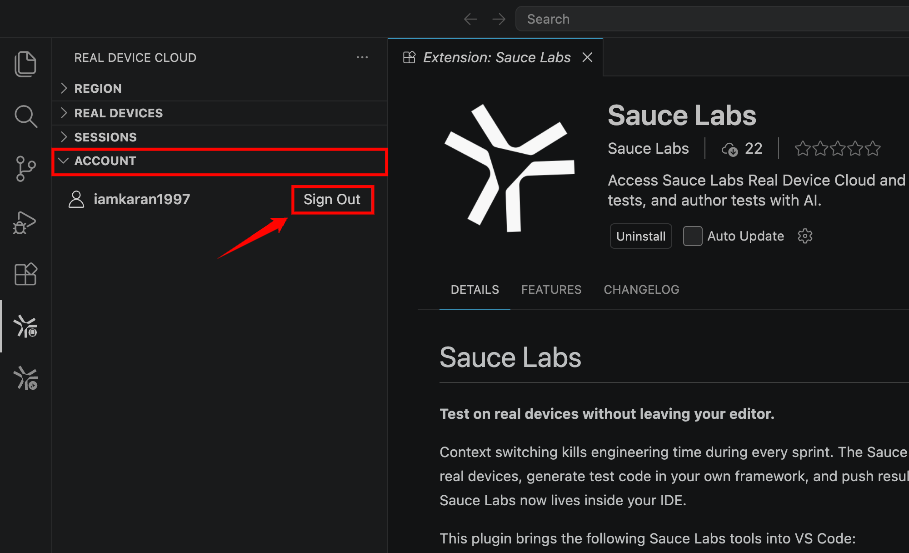Viewport: 909px width, 553px height.
Task: Click the Sauce Labs heading in details
Action: (510, 358)
